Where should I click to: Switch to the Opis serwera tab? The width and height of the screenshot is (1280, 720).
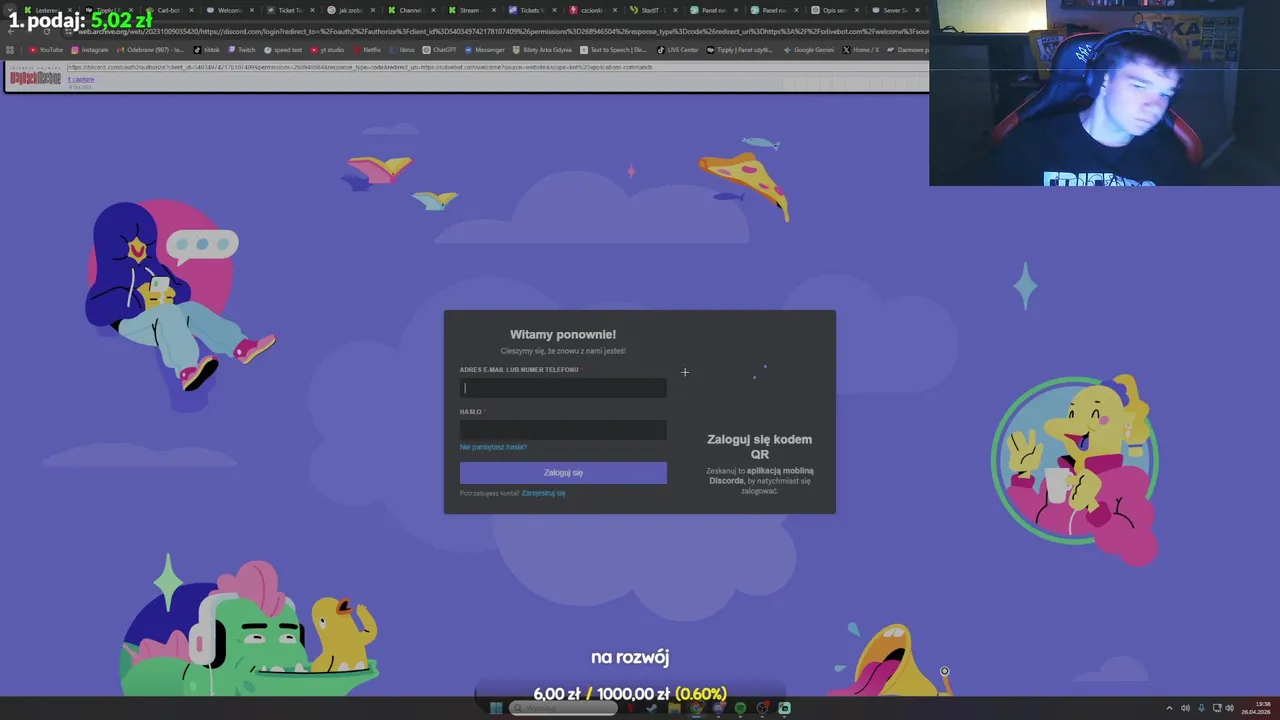[834, 10]
